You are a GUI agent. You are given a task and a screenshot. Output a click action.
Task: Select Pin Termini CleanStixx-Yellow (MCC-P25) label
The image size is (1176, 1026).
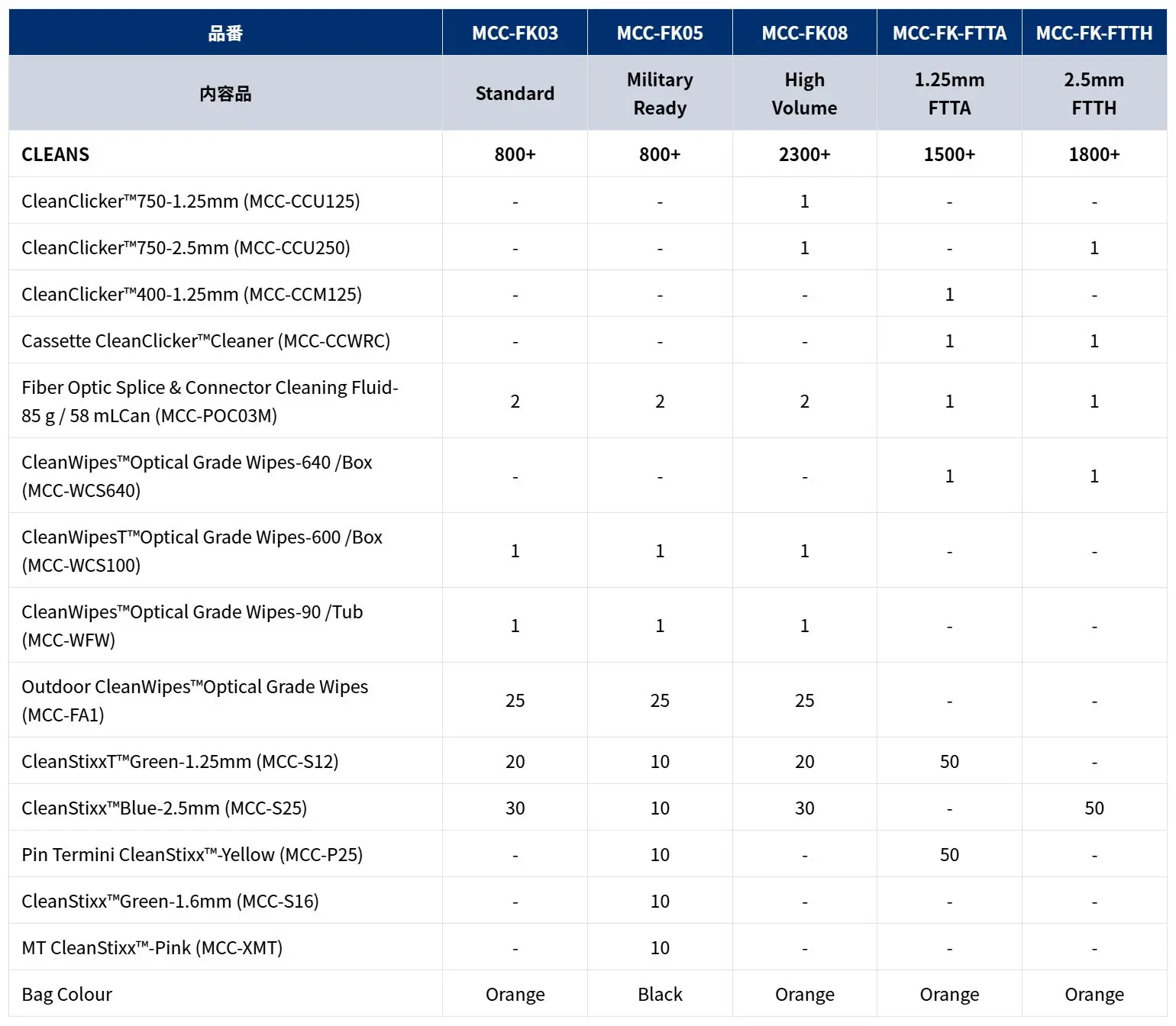click(192, 854)
